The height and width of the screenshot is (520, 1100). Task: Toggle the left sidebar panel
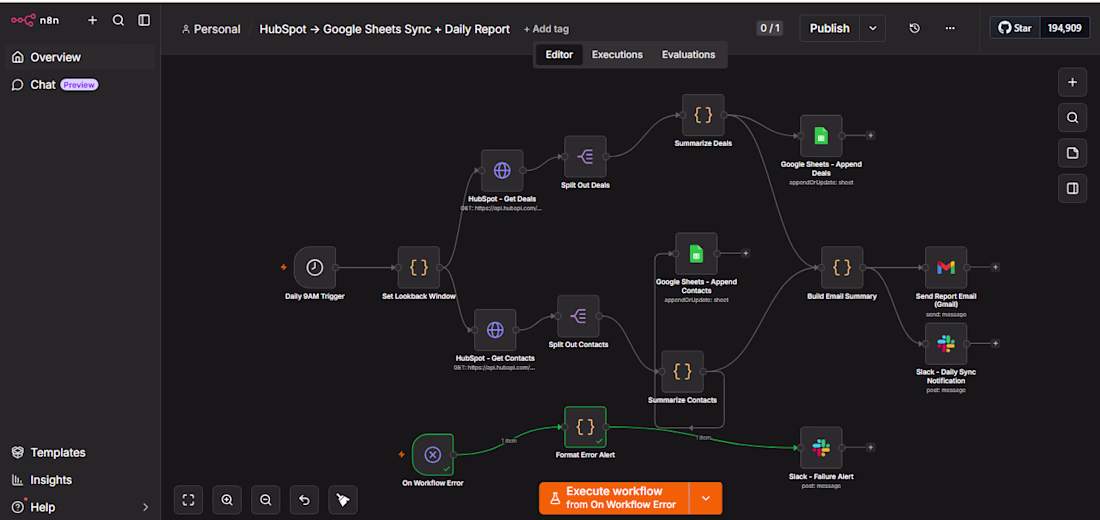[x=144, y=20]
